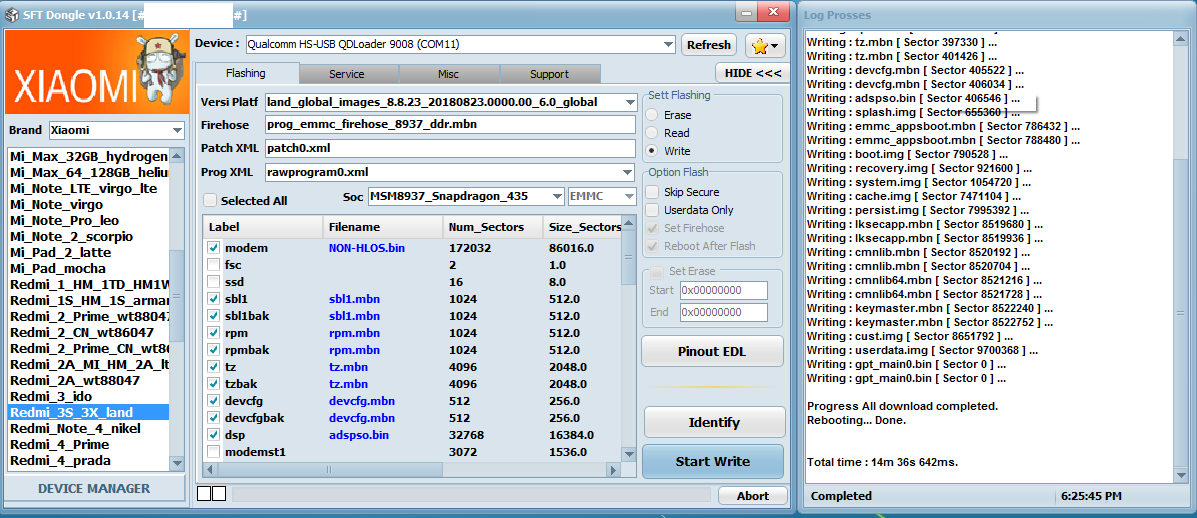Screen dimensions: 1197x518
Task: Open the Brand dropdown
Action: pos(178,130)
